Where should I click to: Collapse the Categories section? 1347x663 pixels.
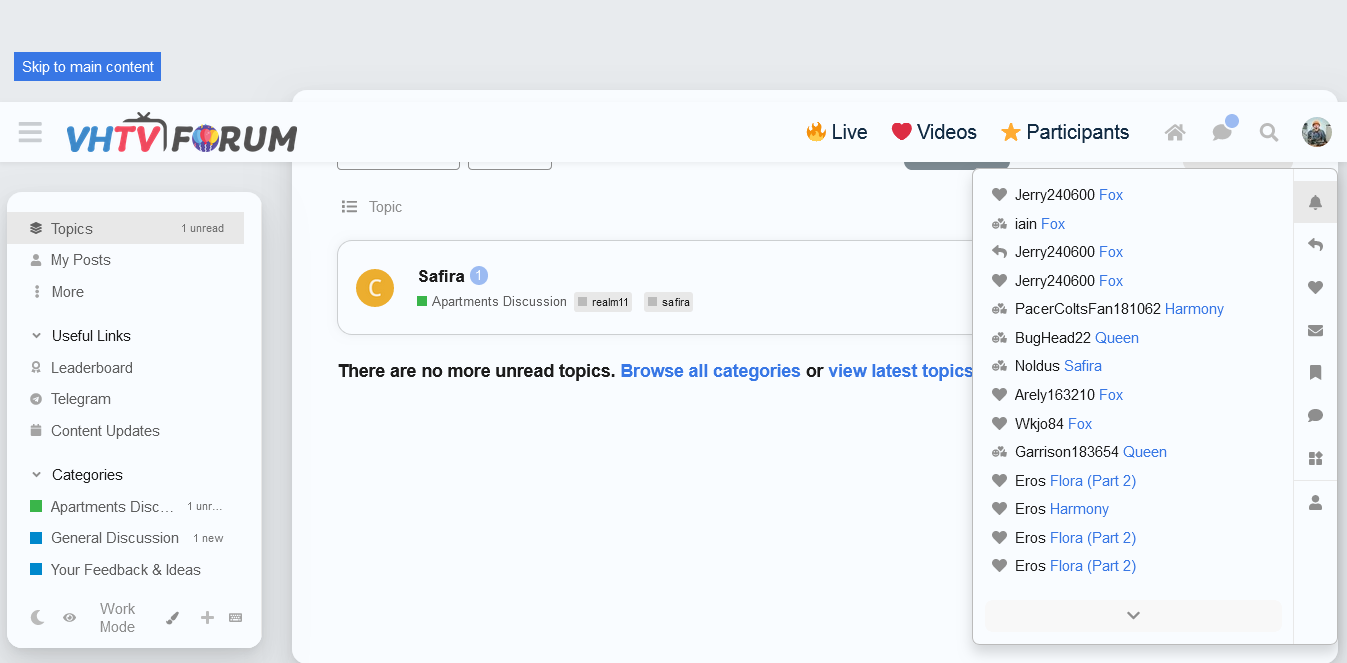point(36,475)
